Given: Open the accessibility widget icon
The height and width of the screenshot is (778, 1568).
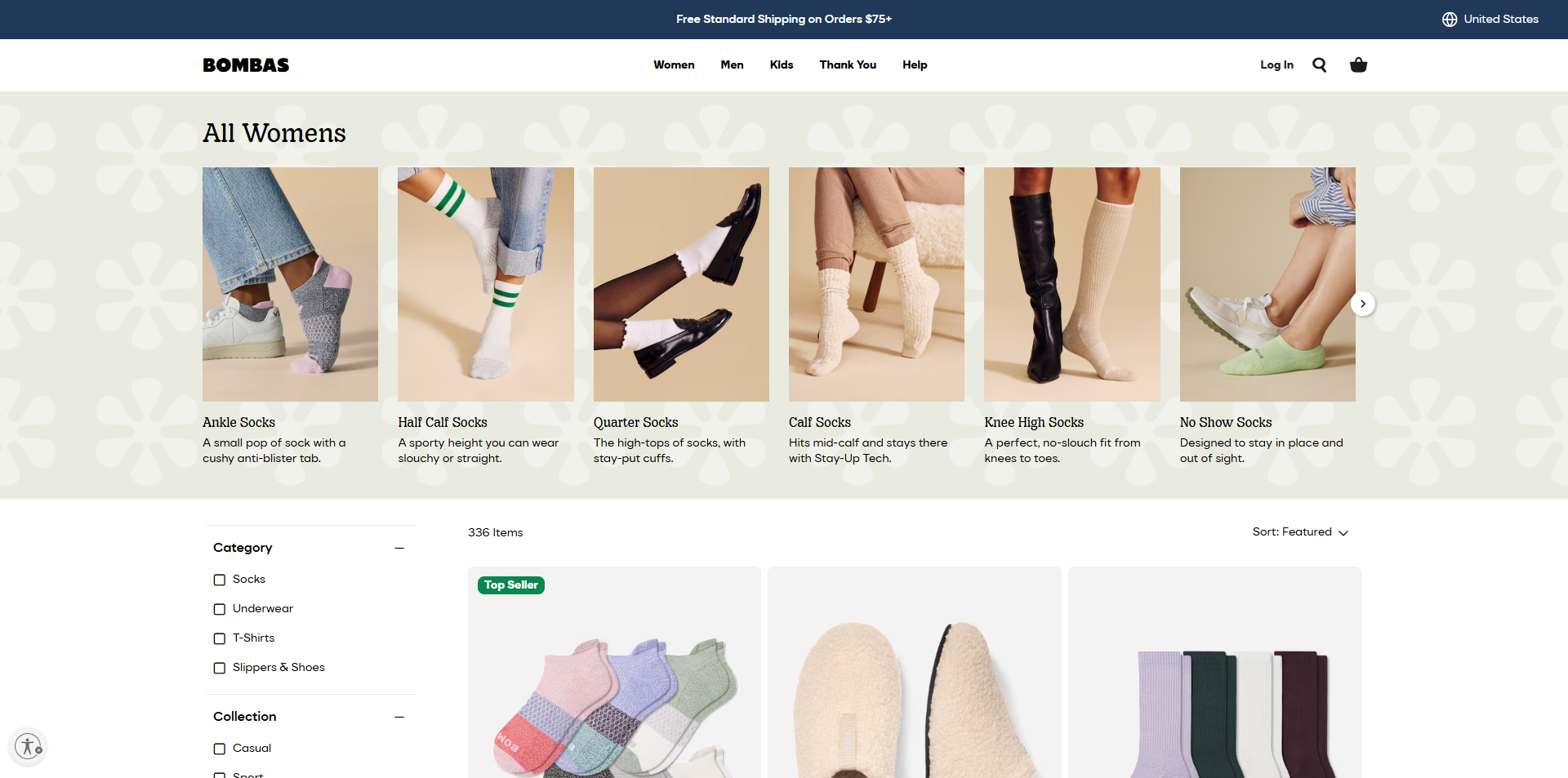Looking at the screenshot, I should pos(28,746).
